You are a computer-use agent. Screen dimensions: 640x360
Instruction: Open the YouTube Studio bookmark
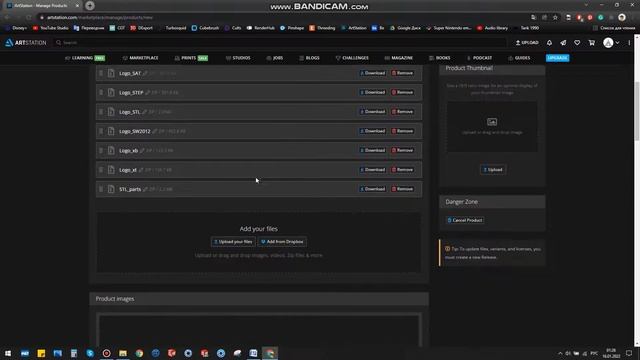(51, 28)
